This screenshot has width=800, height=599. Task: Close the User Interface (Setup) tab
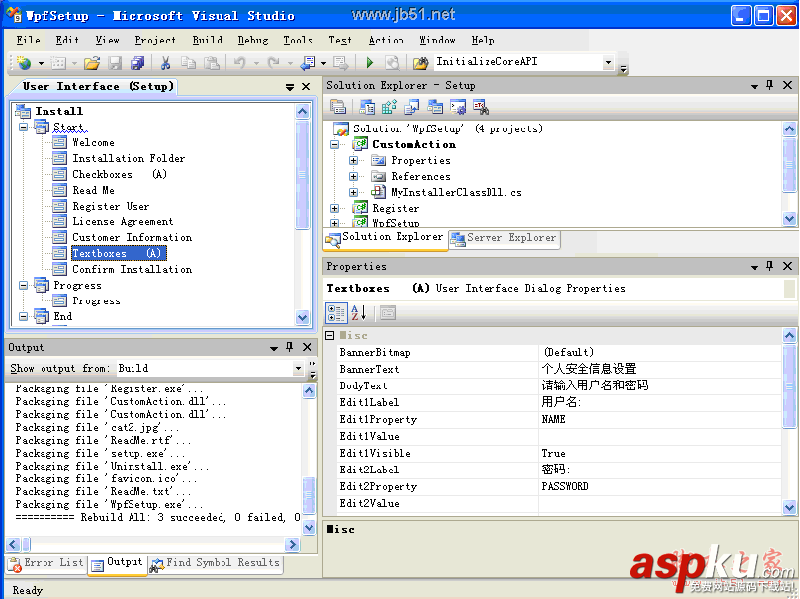306,87
